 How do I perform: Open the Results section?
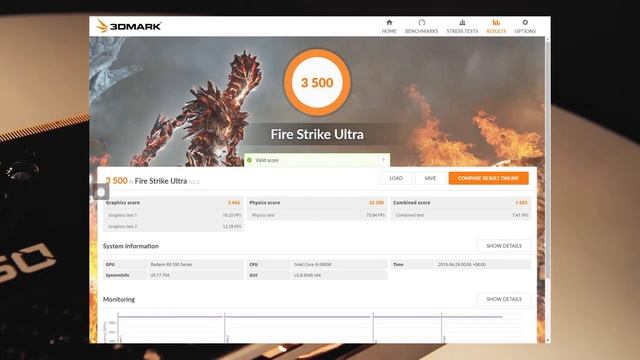tap(496, 26)
